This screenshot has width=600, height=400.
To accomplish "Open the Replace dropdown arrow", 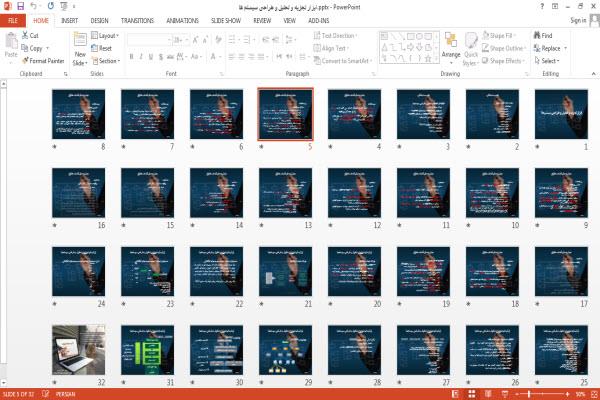I will pyautogui.click(x=566, y=48).
